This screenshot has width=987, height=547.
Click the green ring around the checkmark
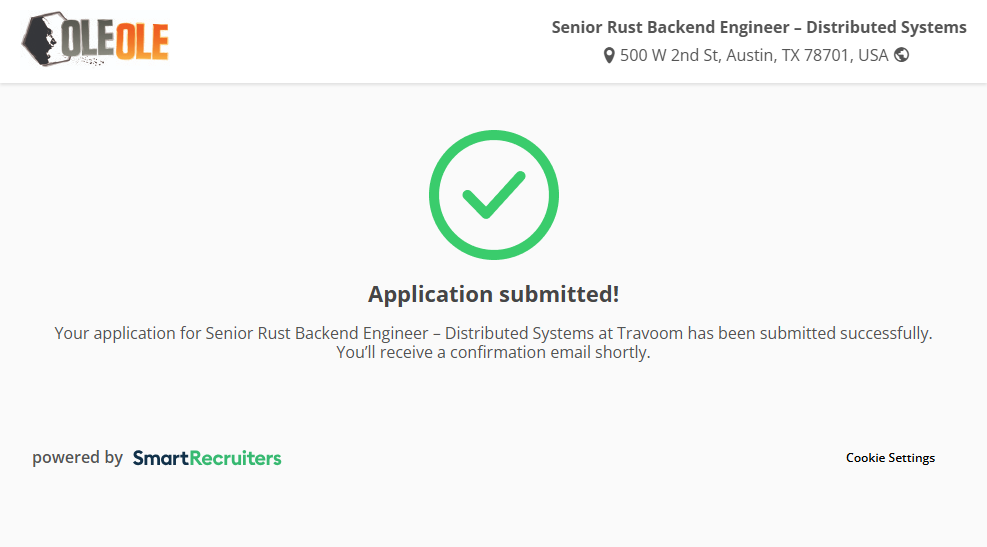click(x=435, y=195)
